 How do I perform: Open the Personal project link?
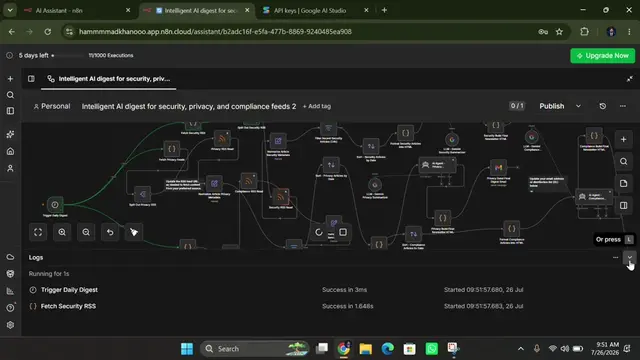(52, 106)
